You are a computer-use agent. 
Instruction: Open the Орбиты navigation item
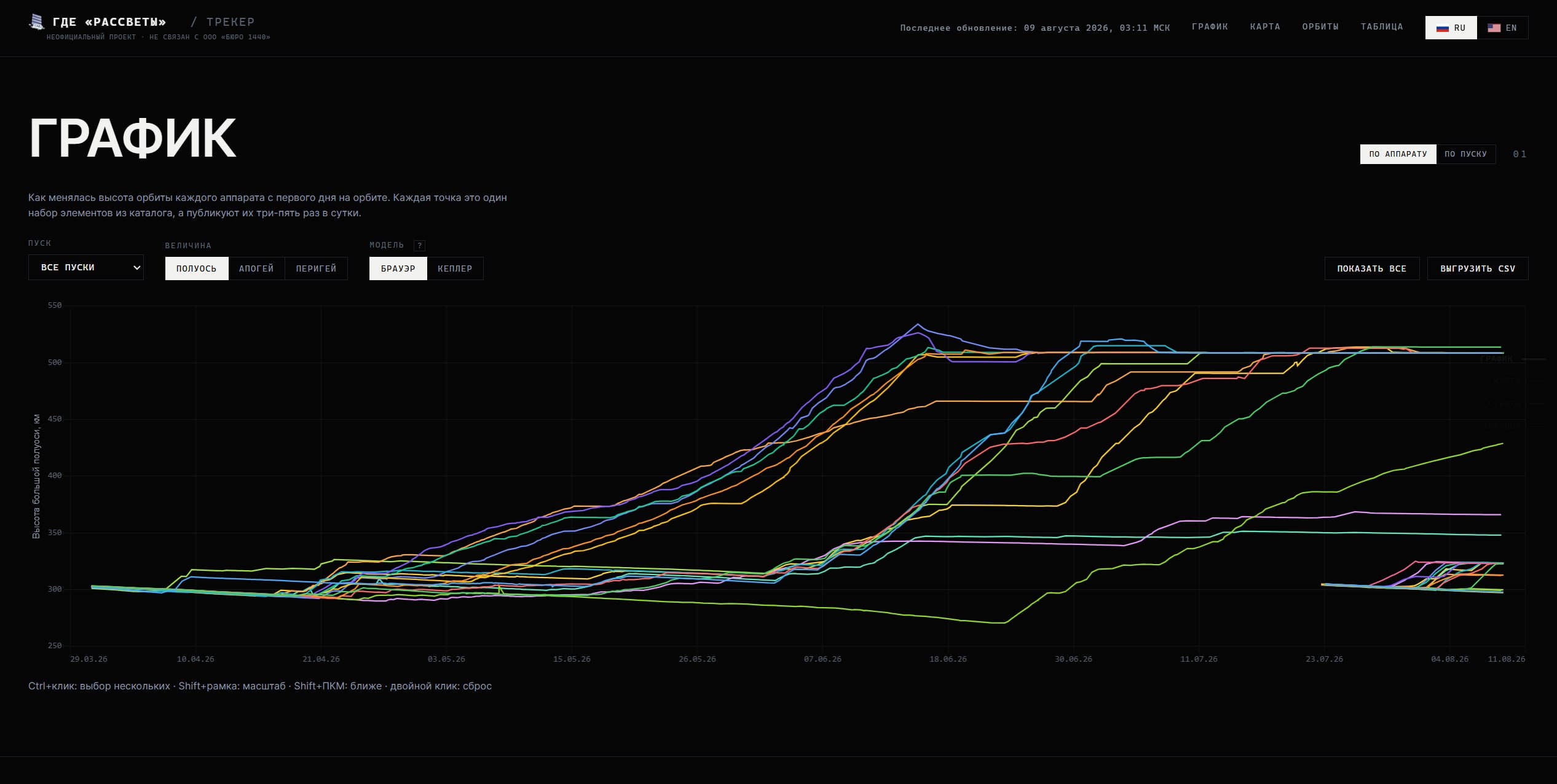pos(1320,27)
